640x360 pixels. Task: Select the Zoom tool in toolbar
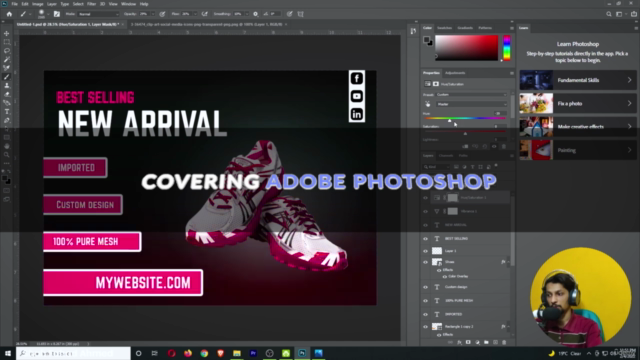click(x=7, y=155)
